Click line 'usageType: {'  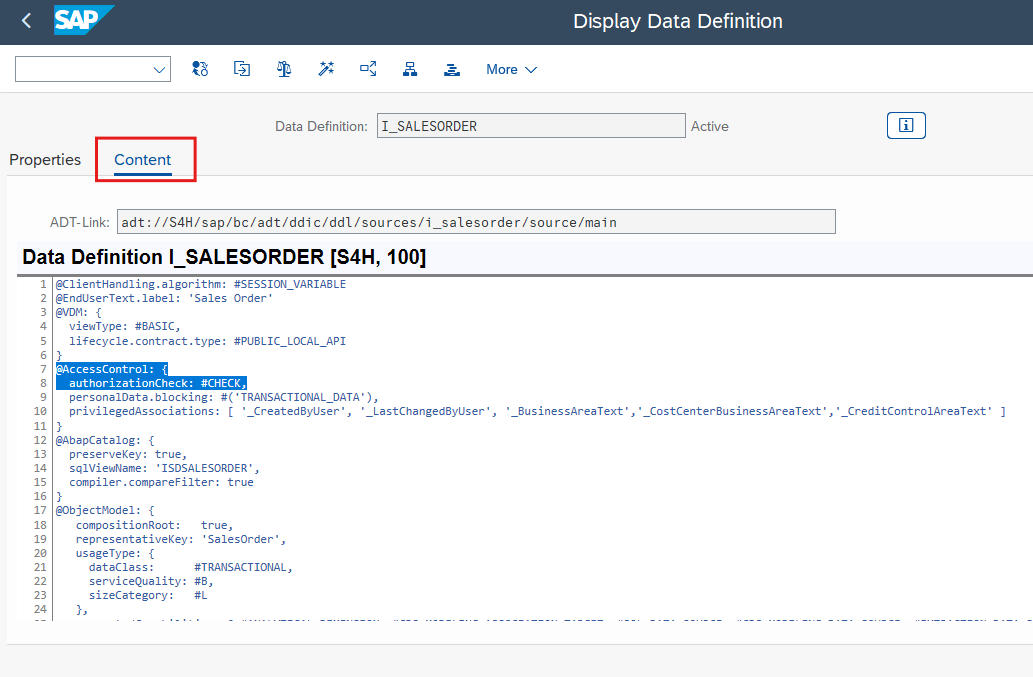click(x=115, y=553)
